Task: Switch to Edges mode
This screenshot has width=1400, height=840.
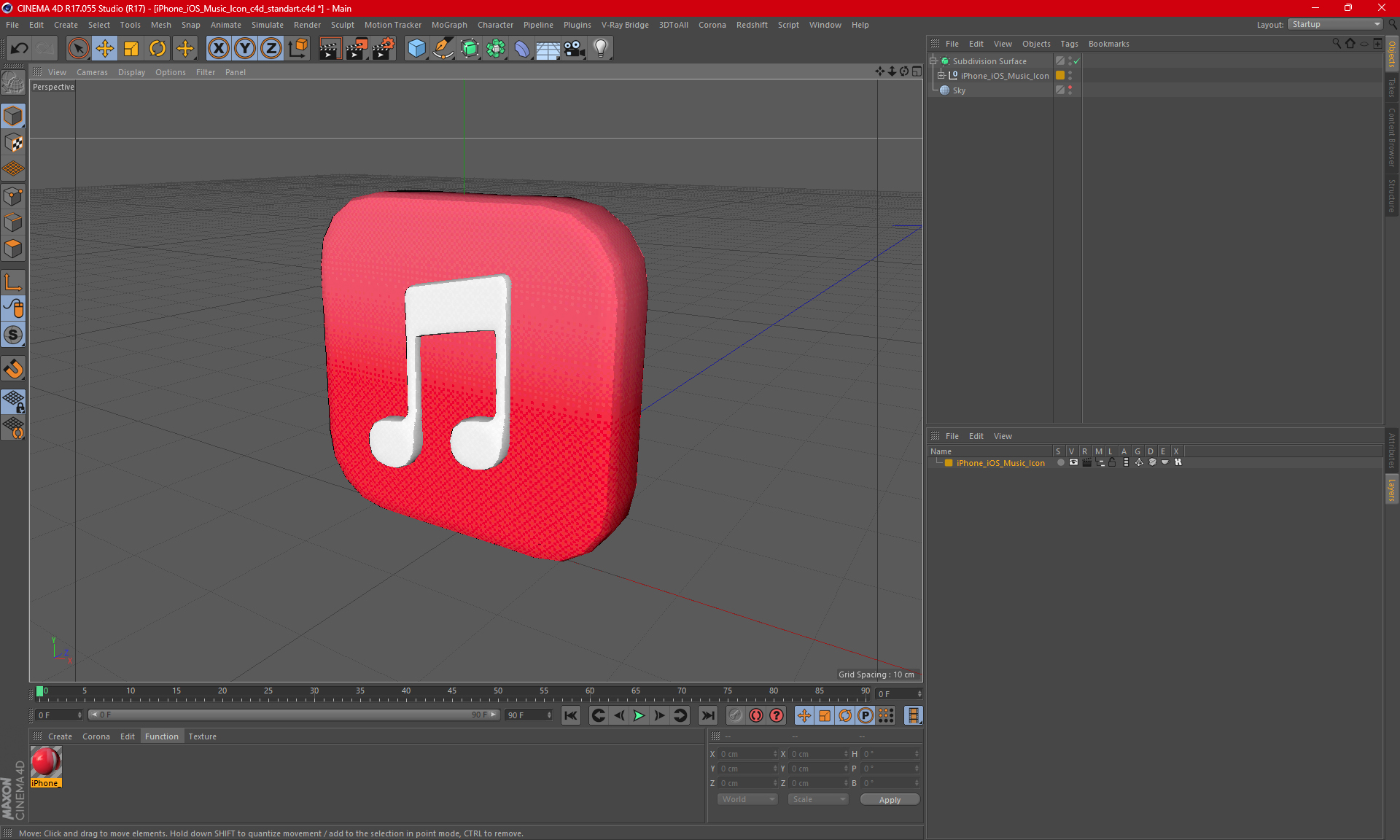Action: pos(13,222)
